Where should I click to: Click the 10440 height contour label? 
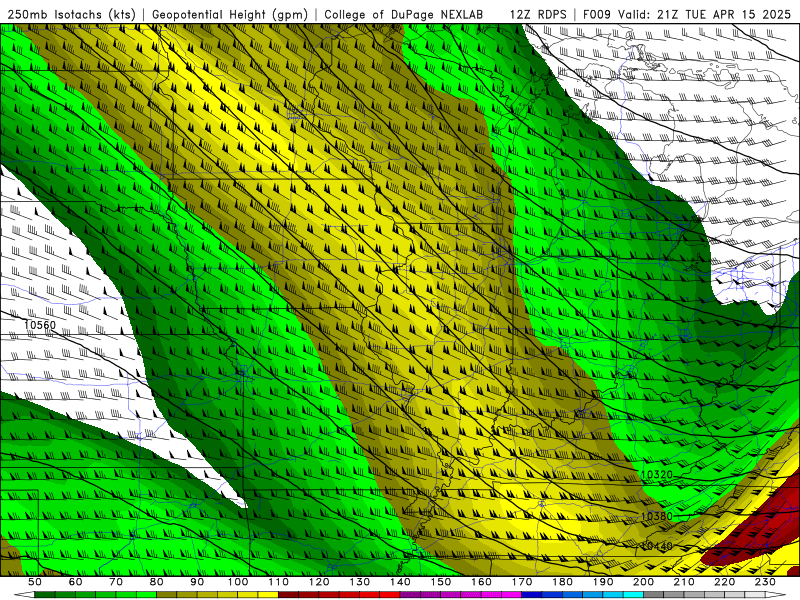click(x=657, y=546)
